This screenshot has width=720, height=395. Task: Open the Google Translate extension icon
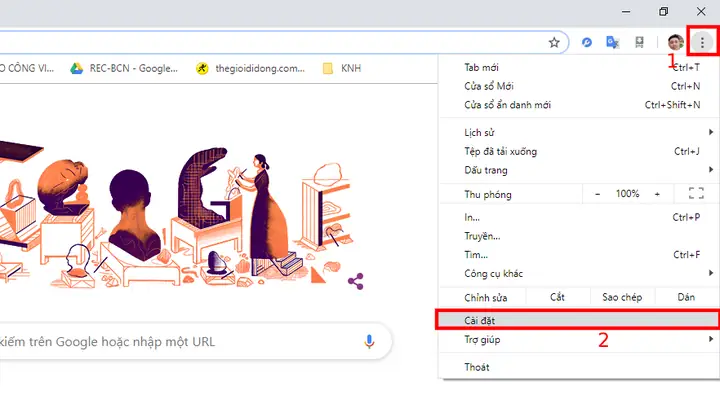click(x=613, y=42)
